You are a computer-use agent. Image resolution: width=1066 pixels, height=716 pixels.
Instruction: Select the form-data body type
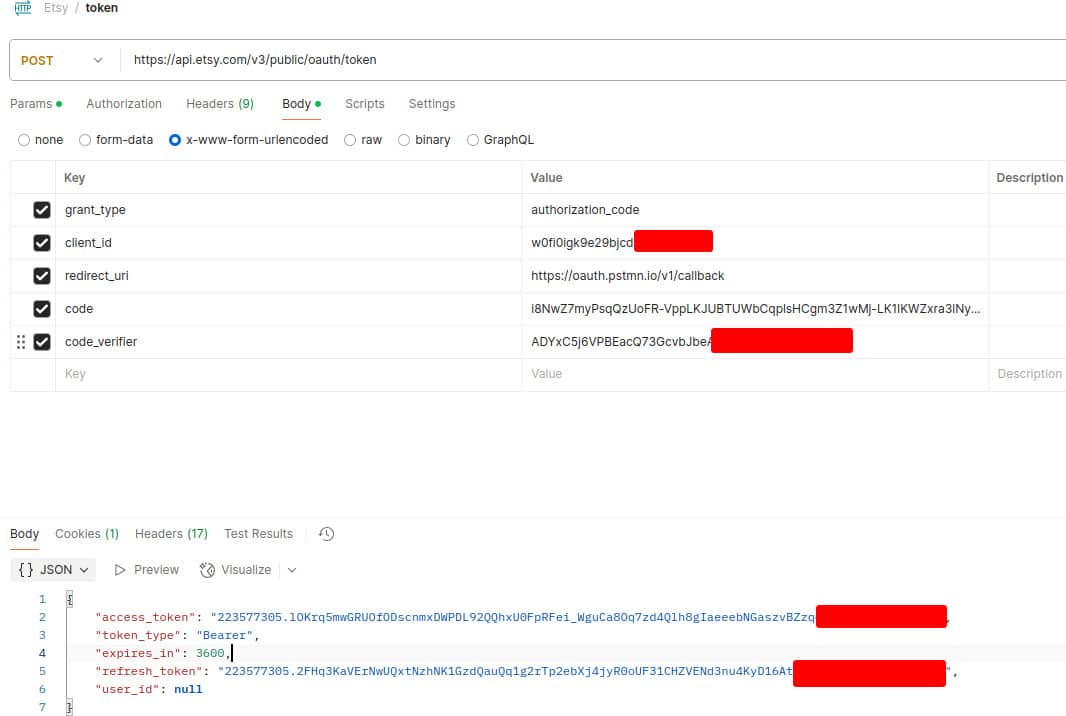click(x=85, y=140)
